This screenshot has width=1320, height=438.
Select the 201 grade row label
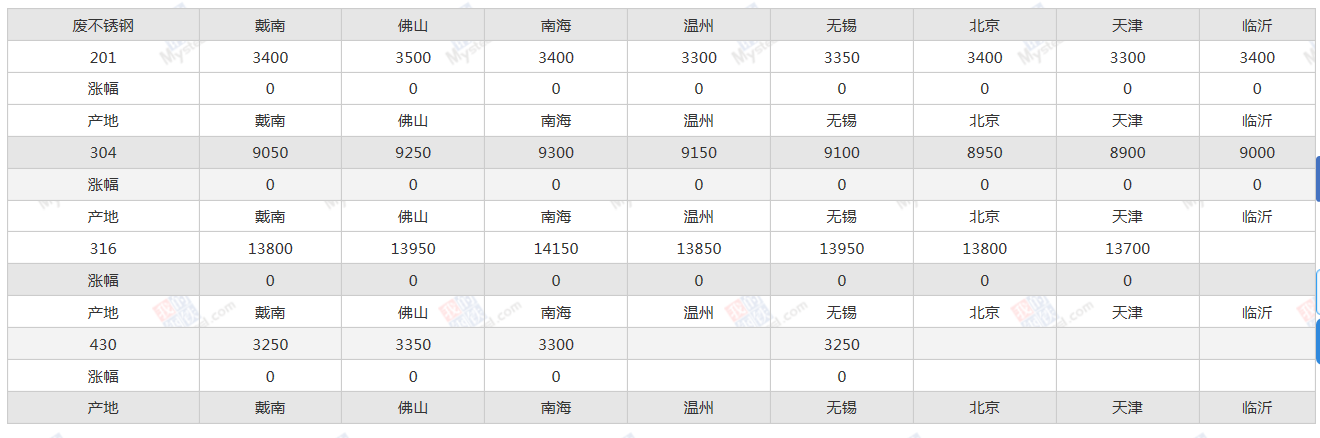pos(103,57)
